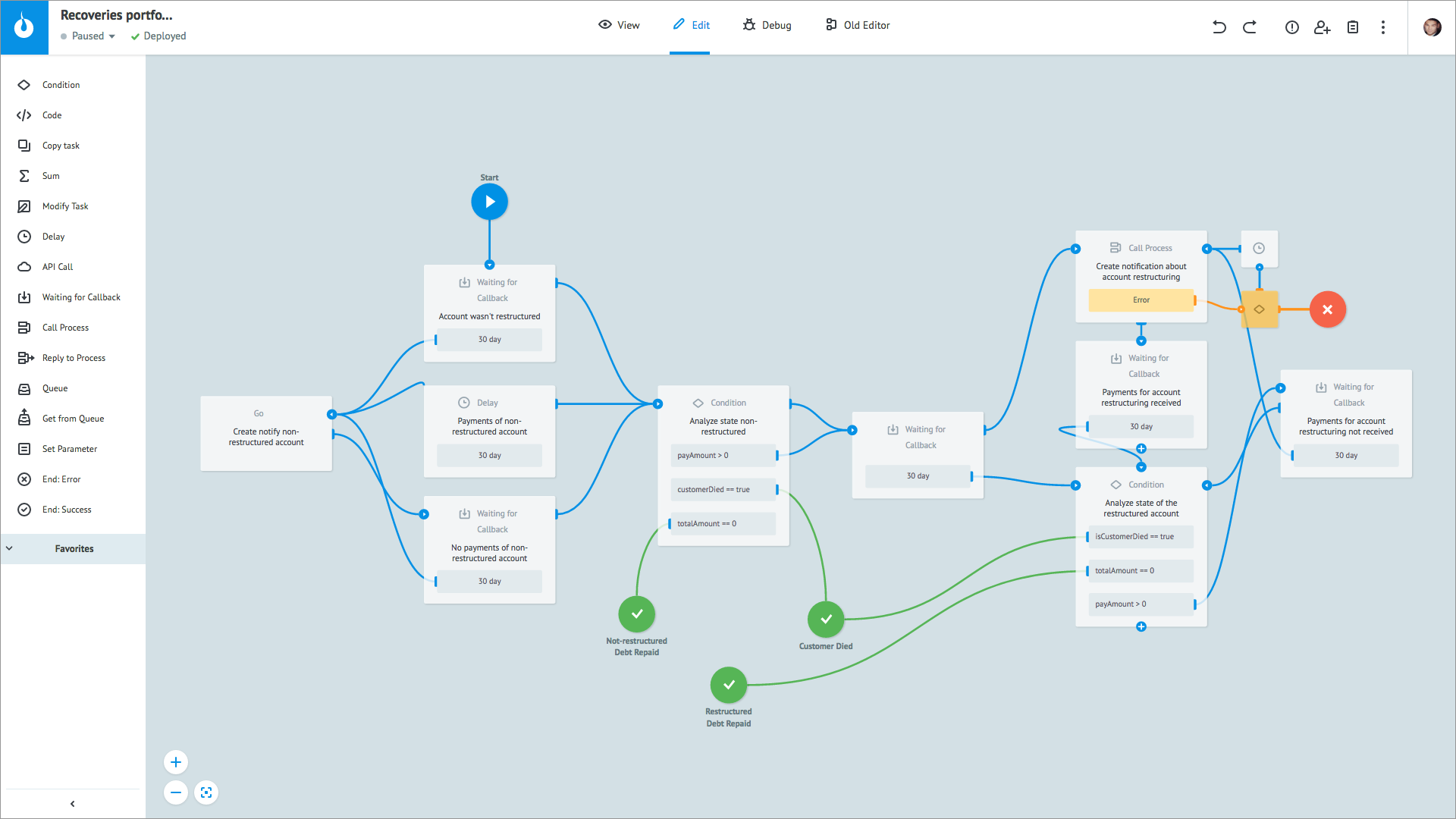Open the add user icon

1322,27
